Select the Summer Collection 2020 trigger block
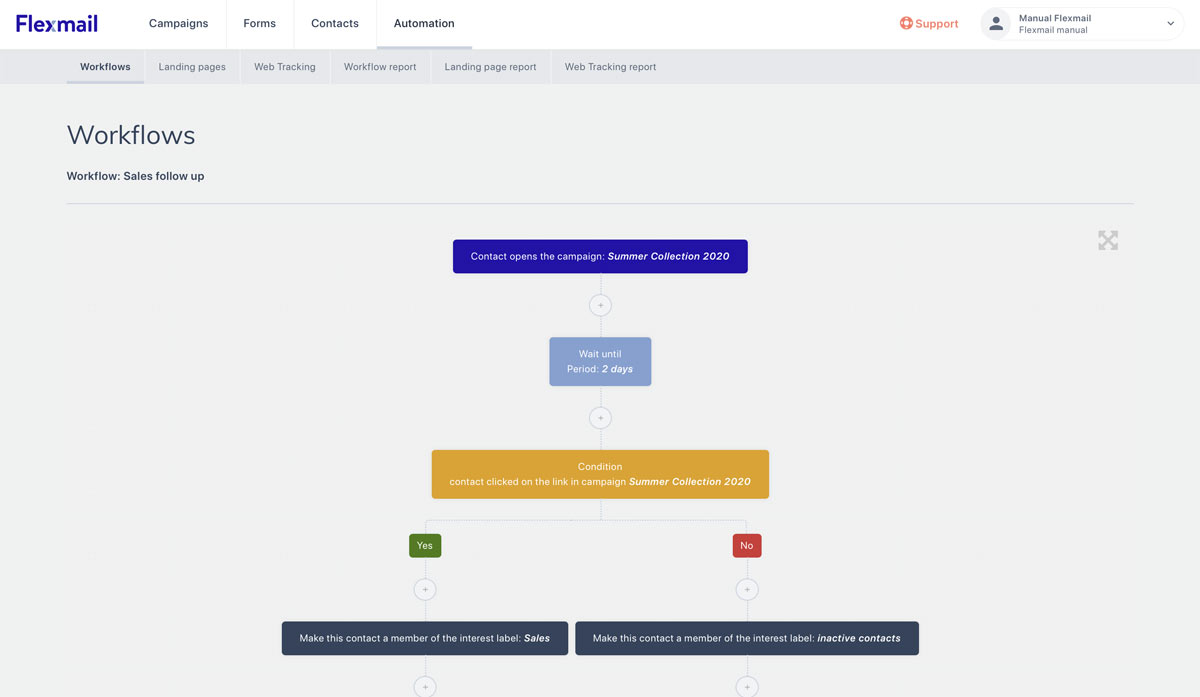This screenshot has height=697, width=1200. 600,256
